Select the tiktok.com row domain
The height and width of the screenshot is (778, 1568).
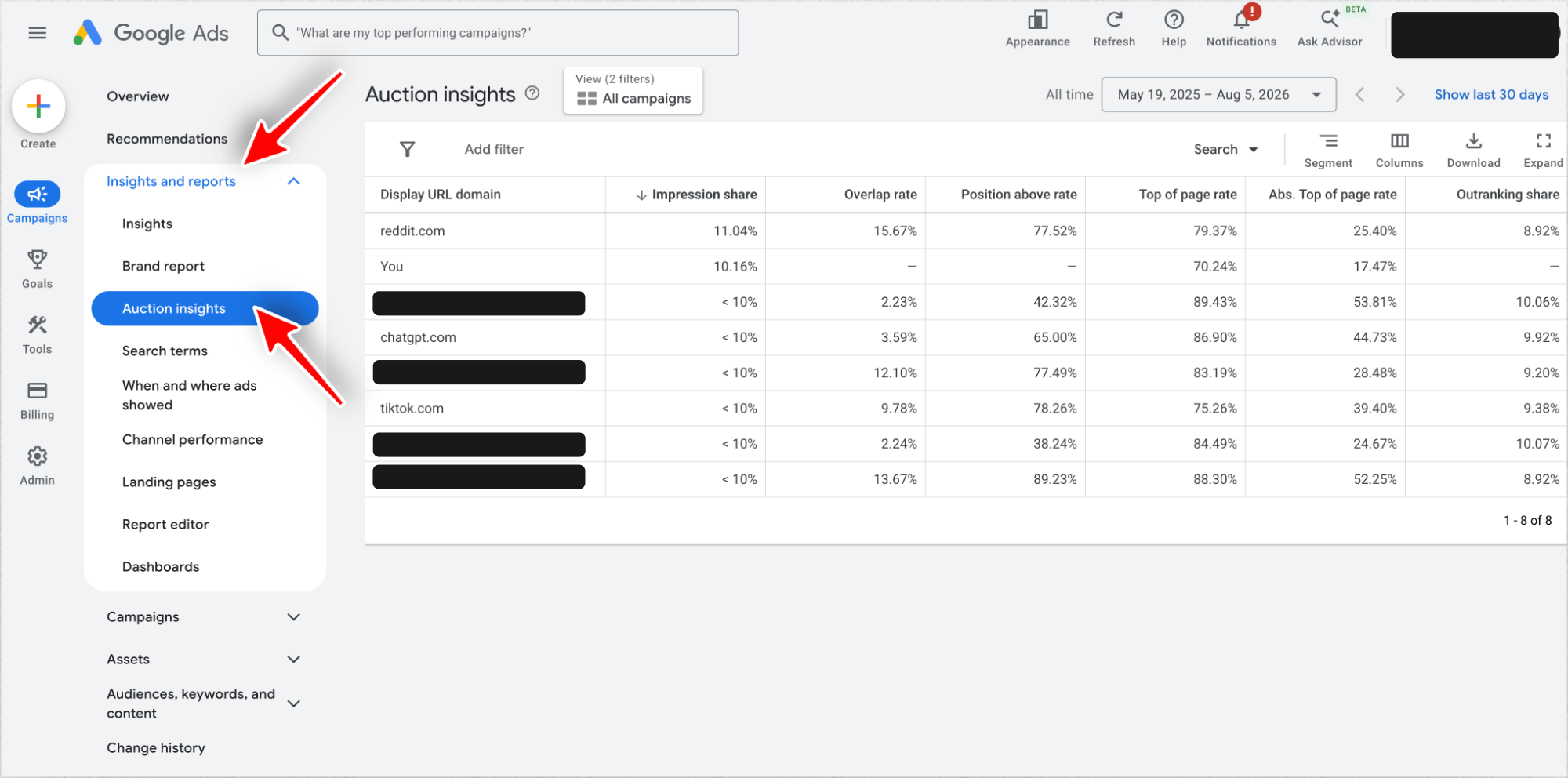coord(412,408)
